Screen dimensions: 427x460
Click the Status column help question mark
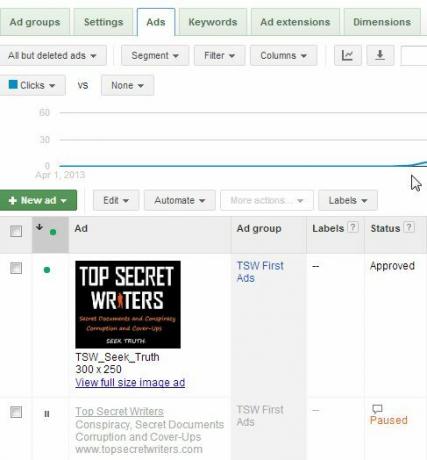click(x=409, y=228)
